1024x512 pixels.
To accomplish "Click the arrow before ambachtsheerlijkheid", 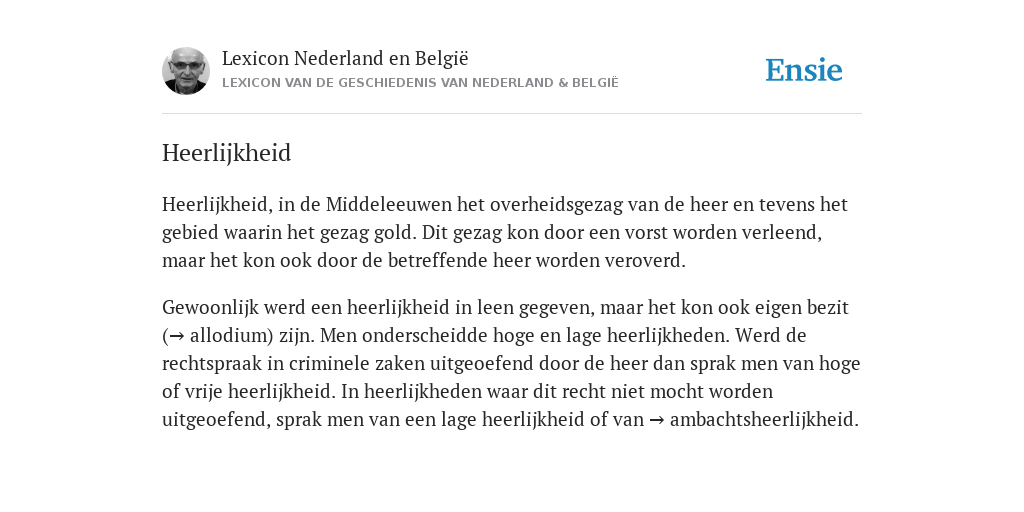I will tap(656, 420).
